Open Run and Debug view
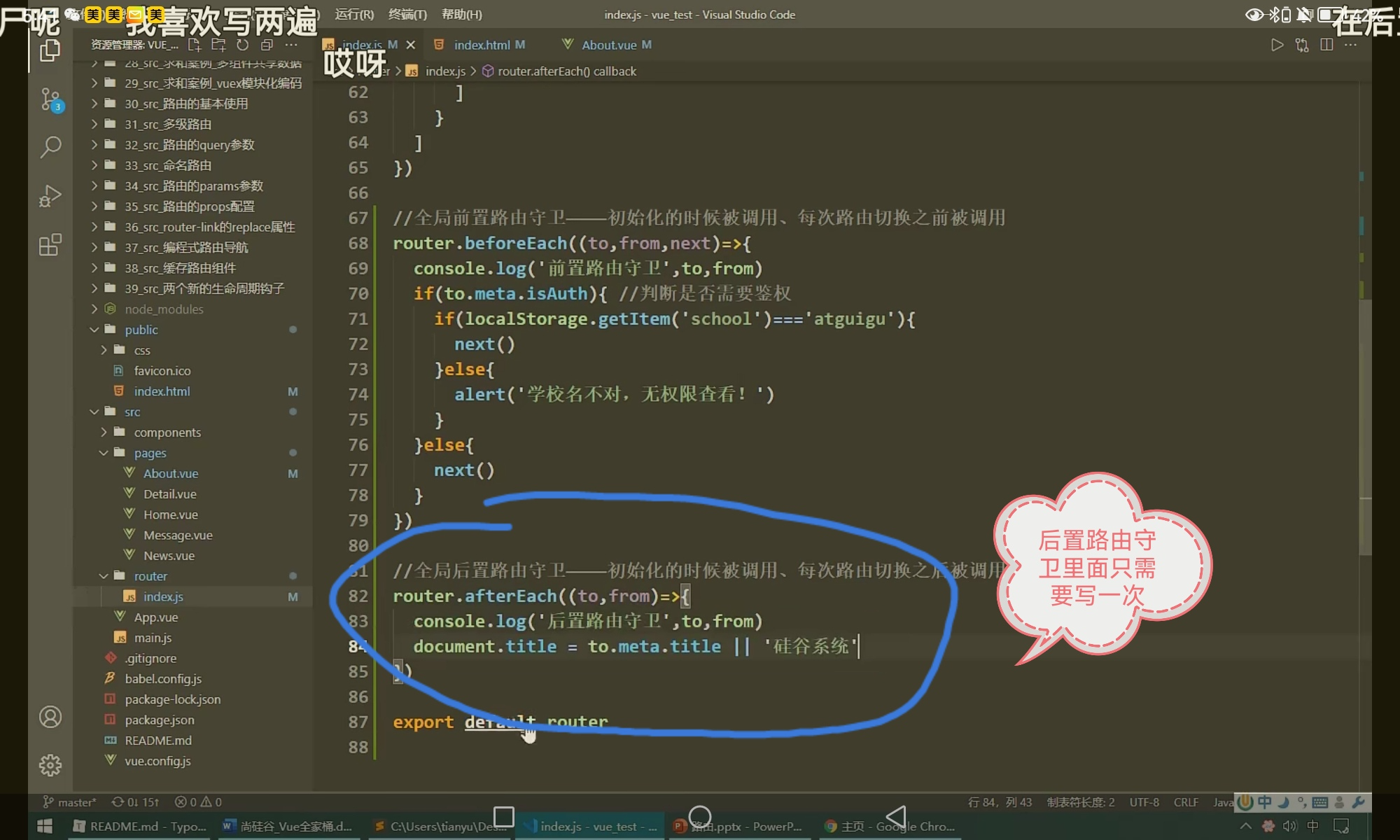The height and width of the screenshot is (840, 1400). pyautogui.click(x=50, y=195)
